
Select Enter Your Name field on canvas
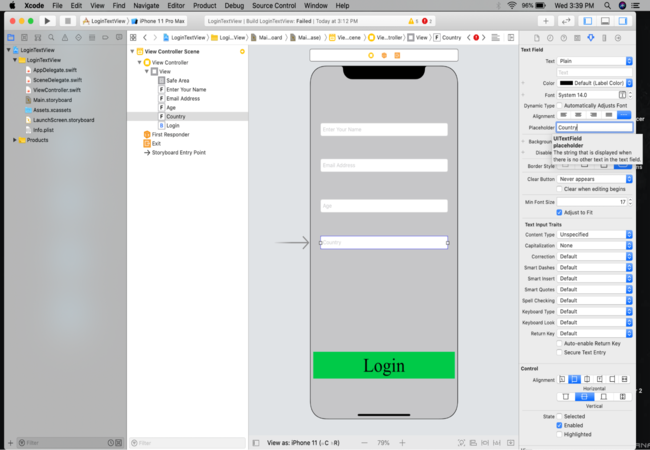point(384,129)
